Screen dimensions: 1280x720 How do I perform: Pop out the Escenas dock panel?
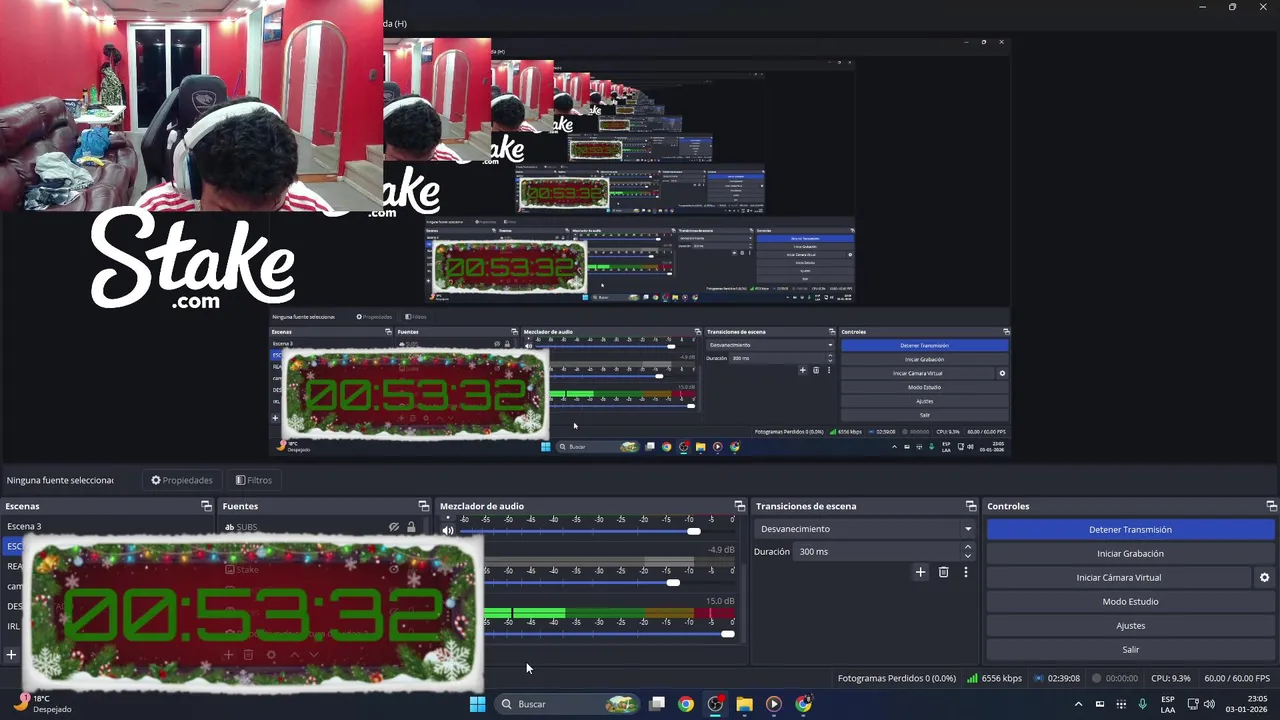click(206, 506)
